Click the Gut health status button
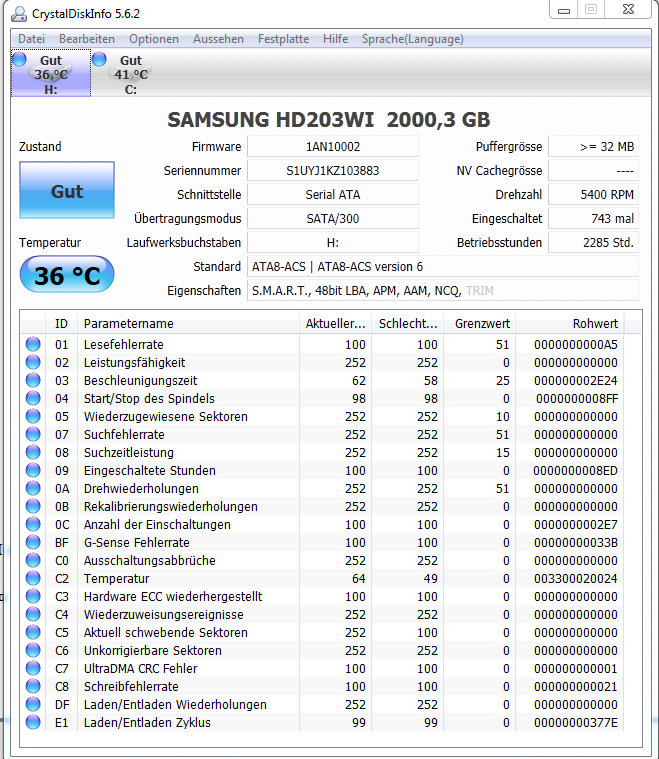The image size is (659, 759). pyautogui.click(x=67, y=190)
